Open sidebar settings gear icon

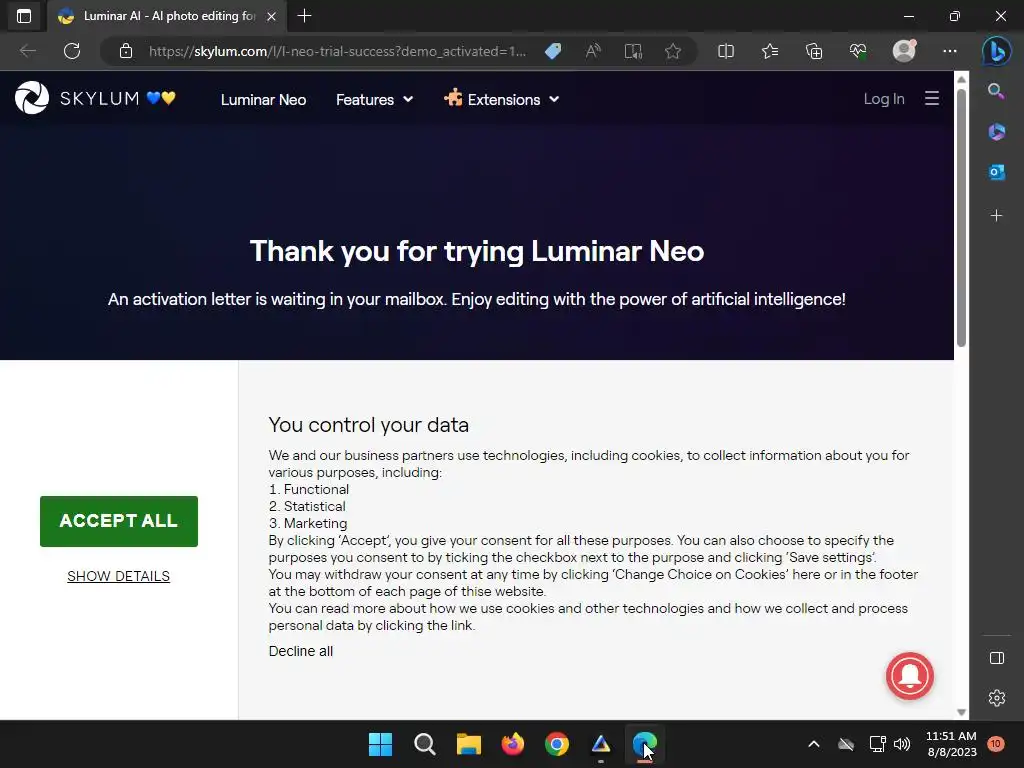pos(997,698)
